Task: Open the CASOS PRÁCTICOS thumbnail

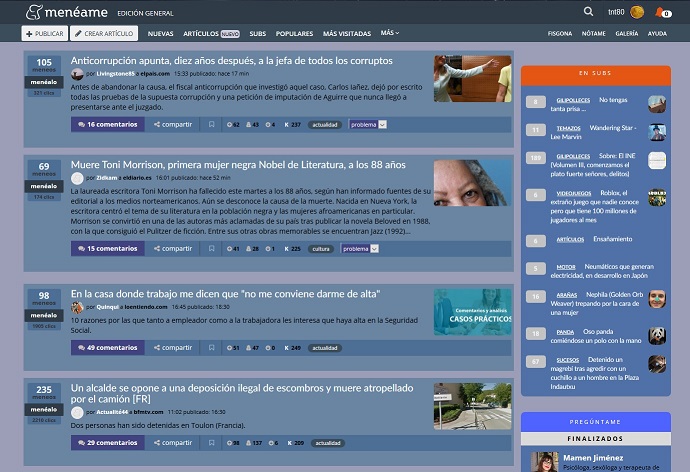Action: [472, 312]
